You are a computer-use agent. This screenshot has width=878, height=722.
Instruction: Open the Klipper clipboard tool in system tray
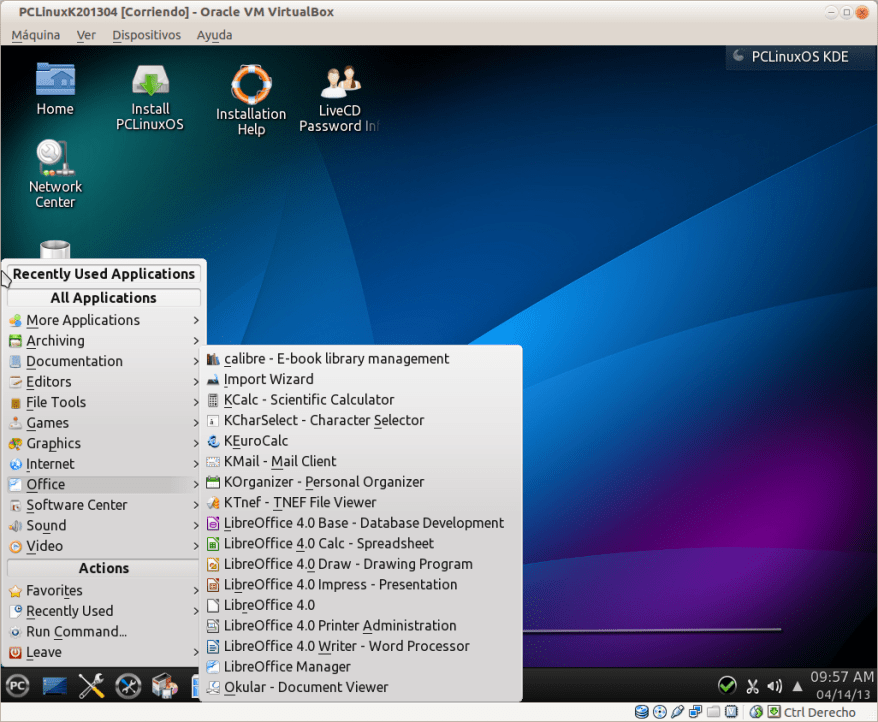[x=752, y=686]
